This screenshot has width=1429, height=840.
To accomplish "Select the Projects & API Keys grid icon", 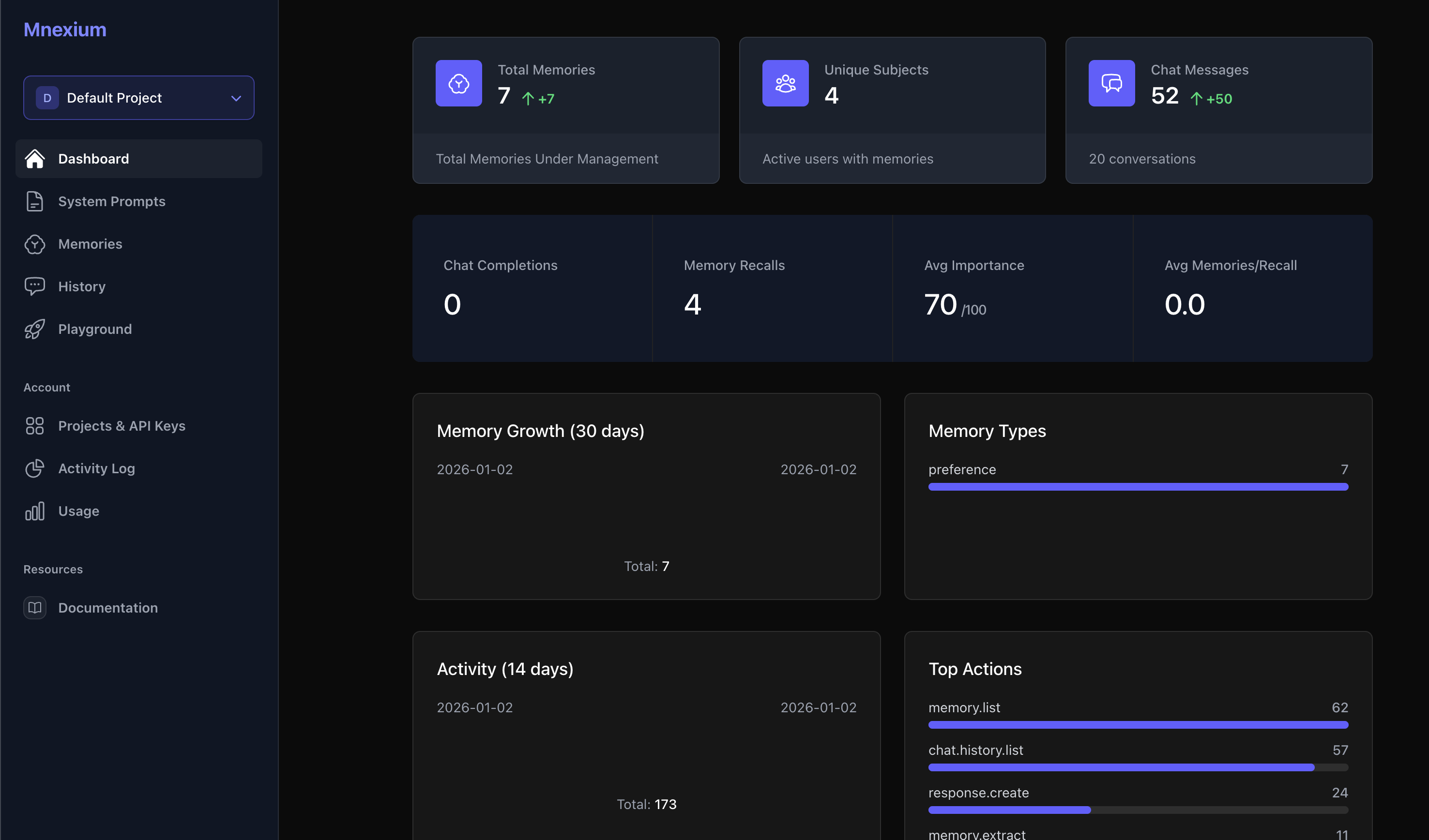I will (35, 426).
